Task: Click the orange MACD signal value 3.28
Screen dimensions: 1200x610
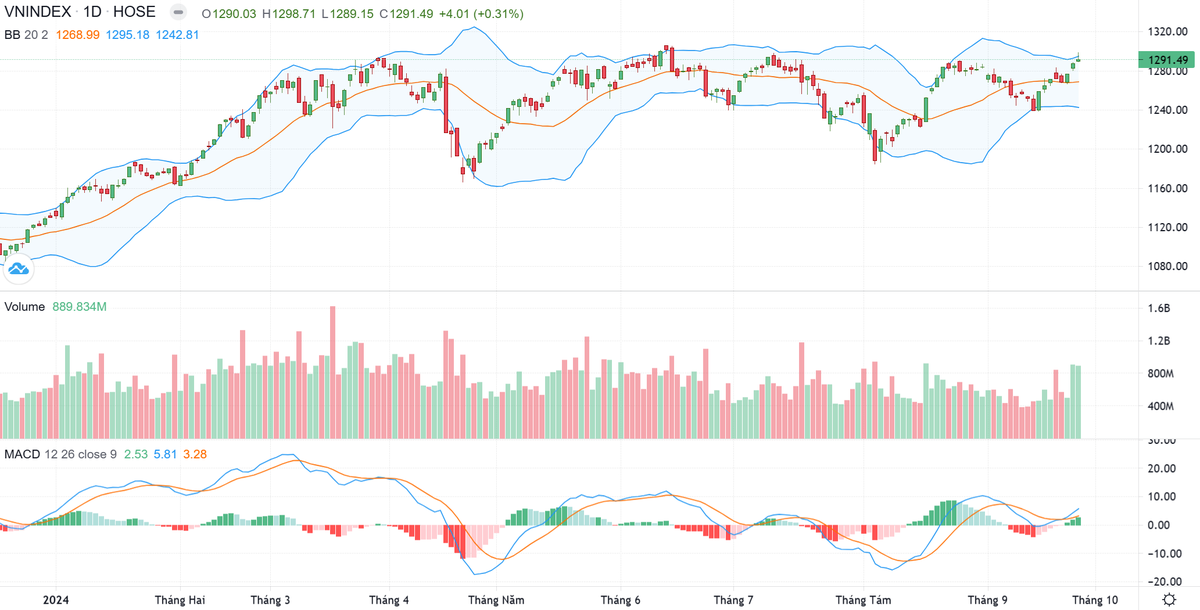Action: coord(195,455)
